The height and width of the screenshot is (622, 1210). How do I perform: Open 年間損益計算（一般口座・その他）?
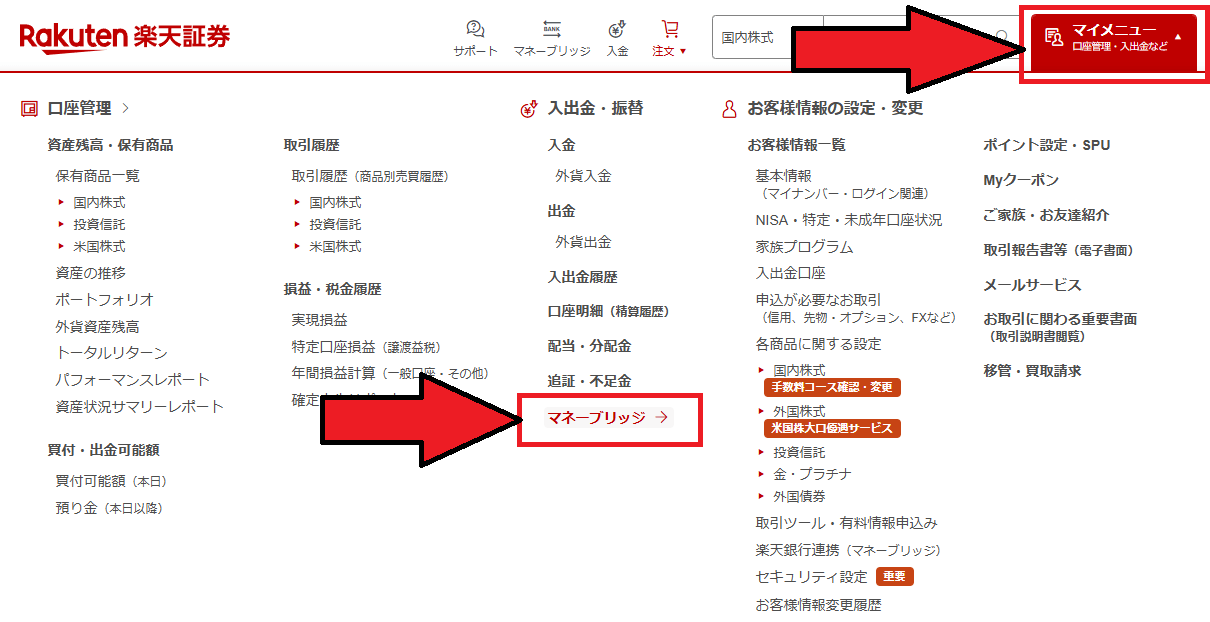pos(390,373)
